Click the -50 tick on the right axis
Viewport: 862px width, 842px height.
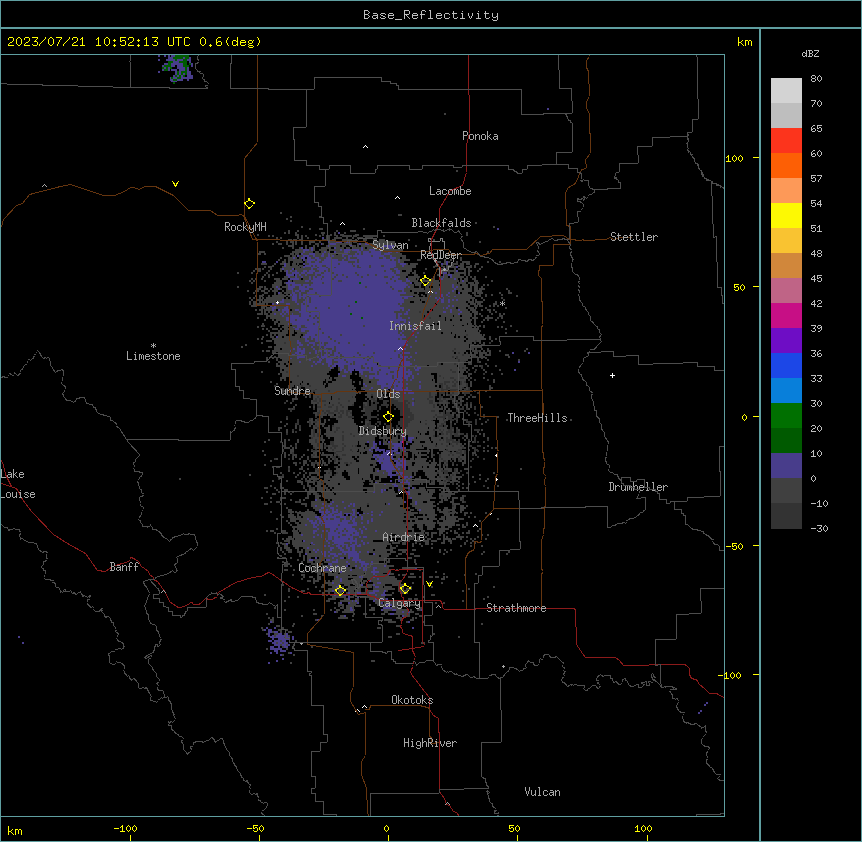(x=734, y=546)
